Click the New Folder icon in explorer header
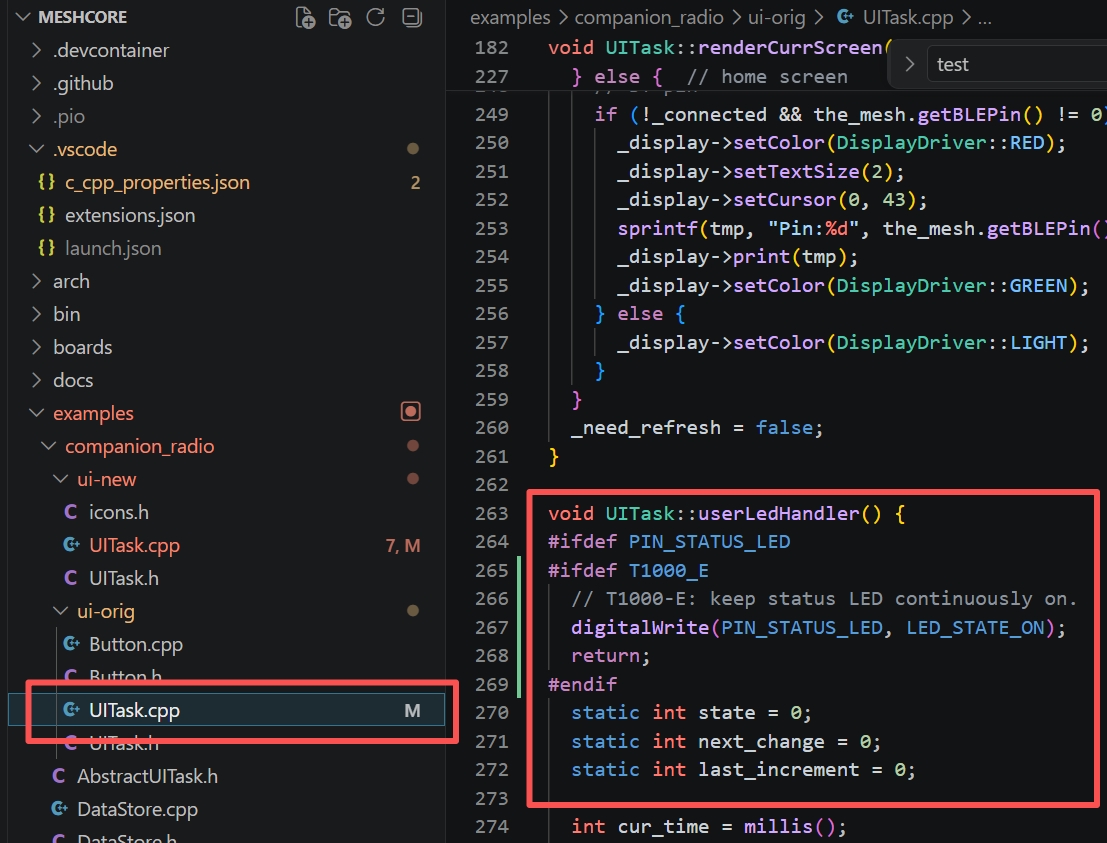1107x843 pixels. pyautogui.click(x=341, y=17)
